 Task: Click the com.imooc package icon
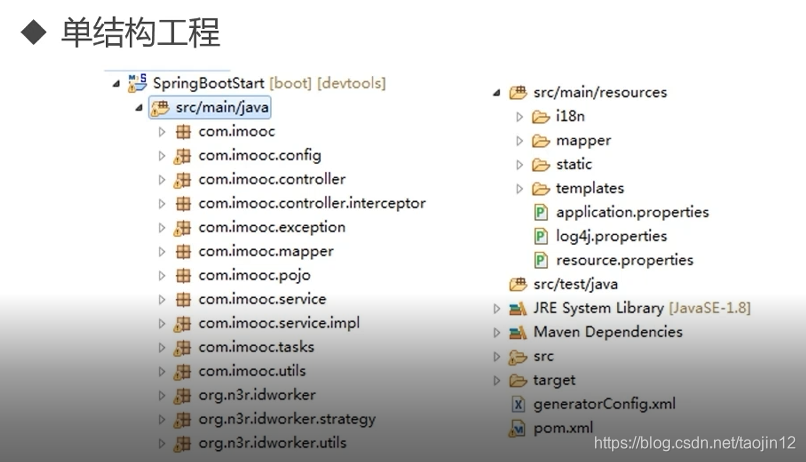pos(183,132)
